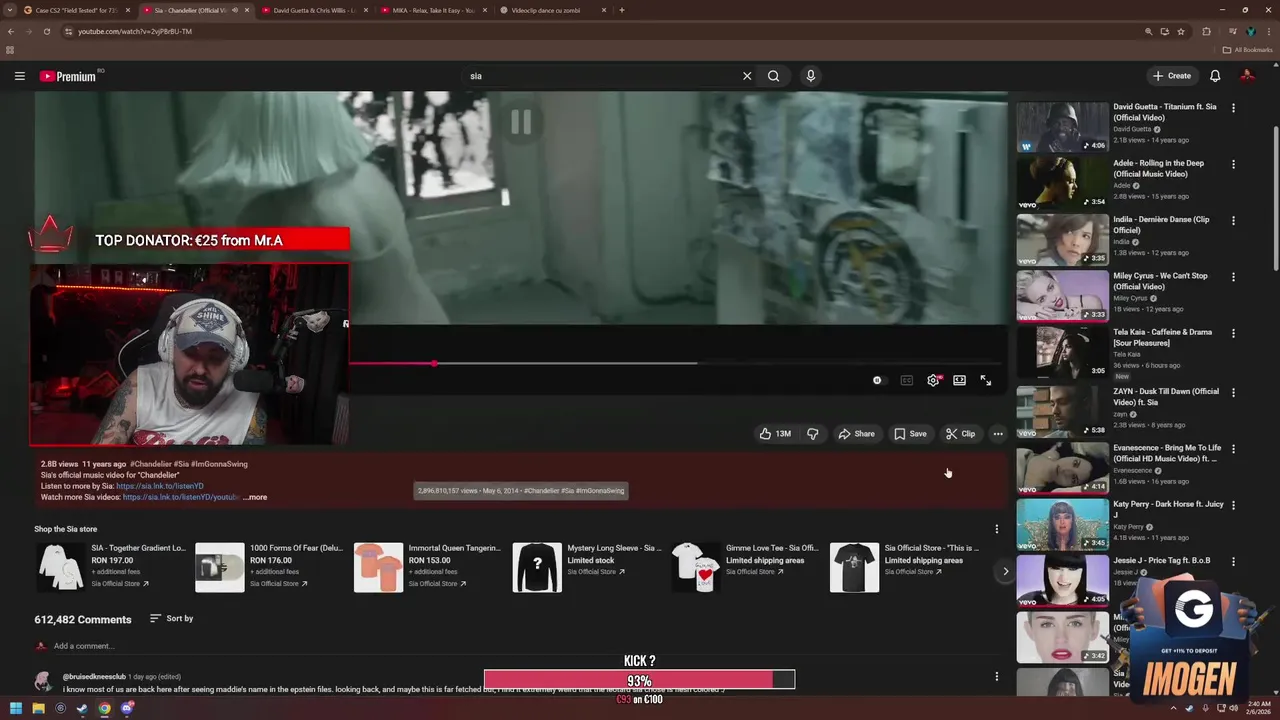Seek on the video progress bar
This screenshot has width=1280, height=720.
pos(678,363)
